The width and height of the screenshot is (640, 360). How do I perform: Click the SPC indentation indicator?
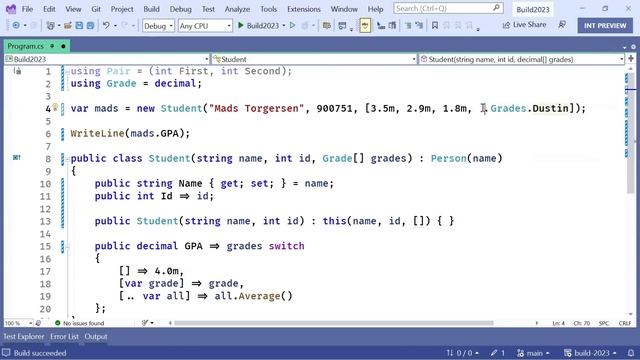(x=604, y=323)
